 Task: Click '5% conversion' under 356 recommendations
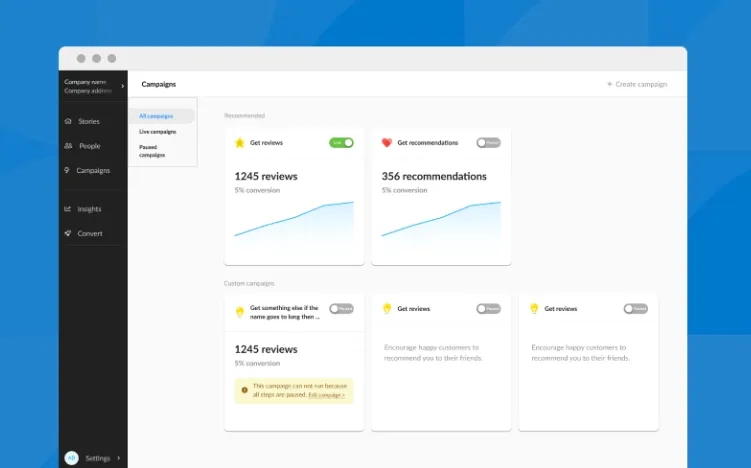pyautogui.click(x=404, y=190)
